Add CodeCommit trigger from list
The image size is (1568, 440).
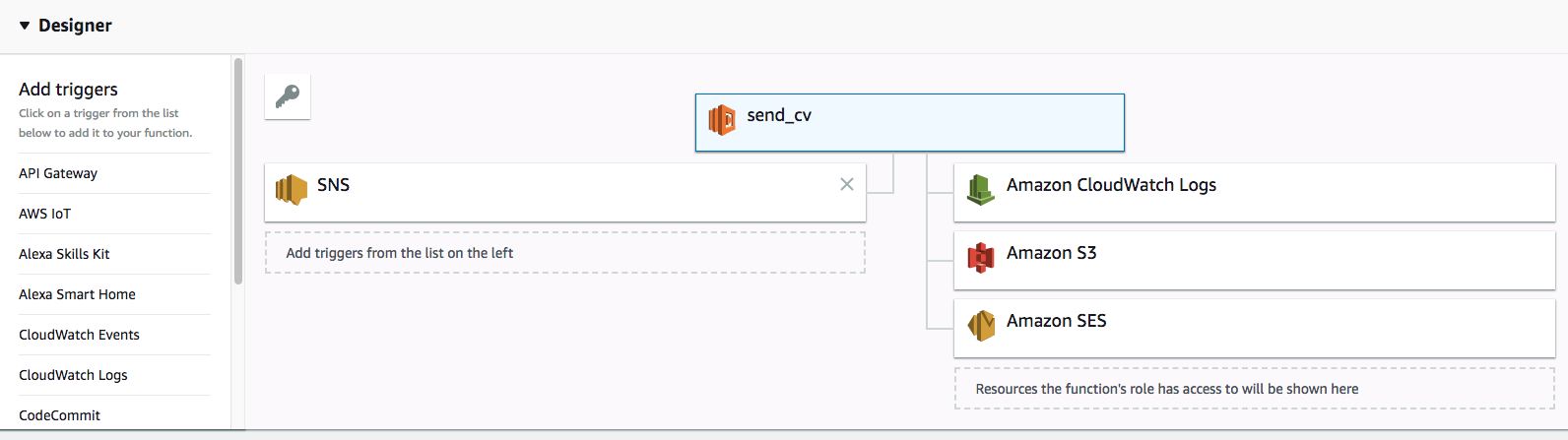point(59,415)
